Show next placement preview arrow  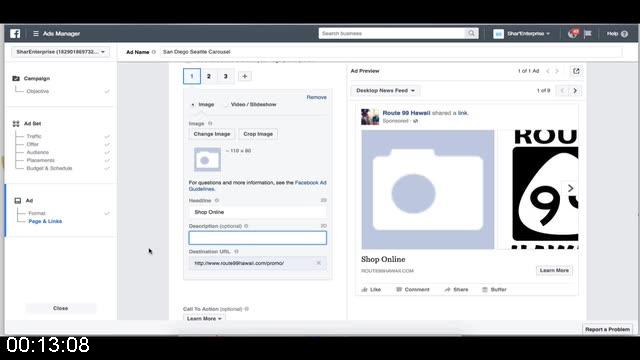pos(575,91)
